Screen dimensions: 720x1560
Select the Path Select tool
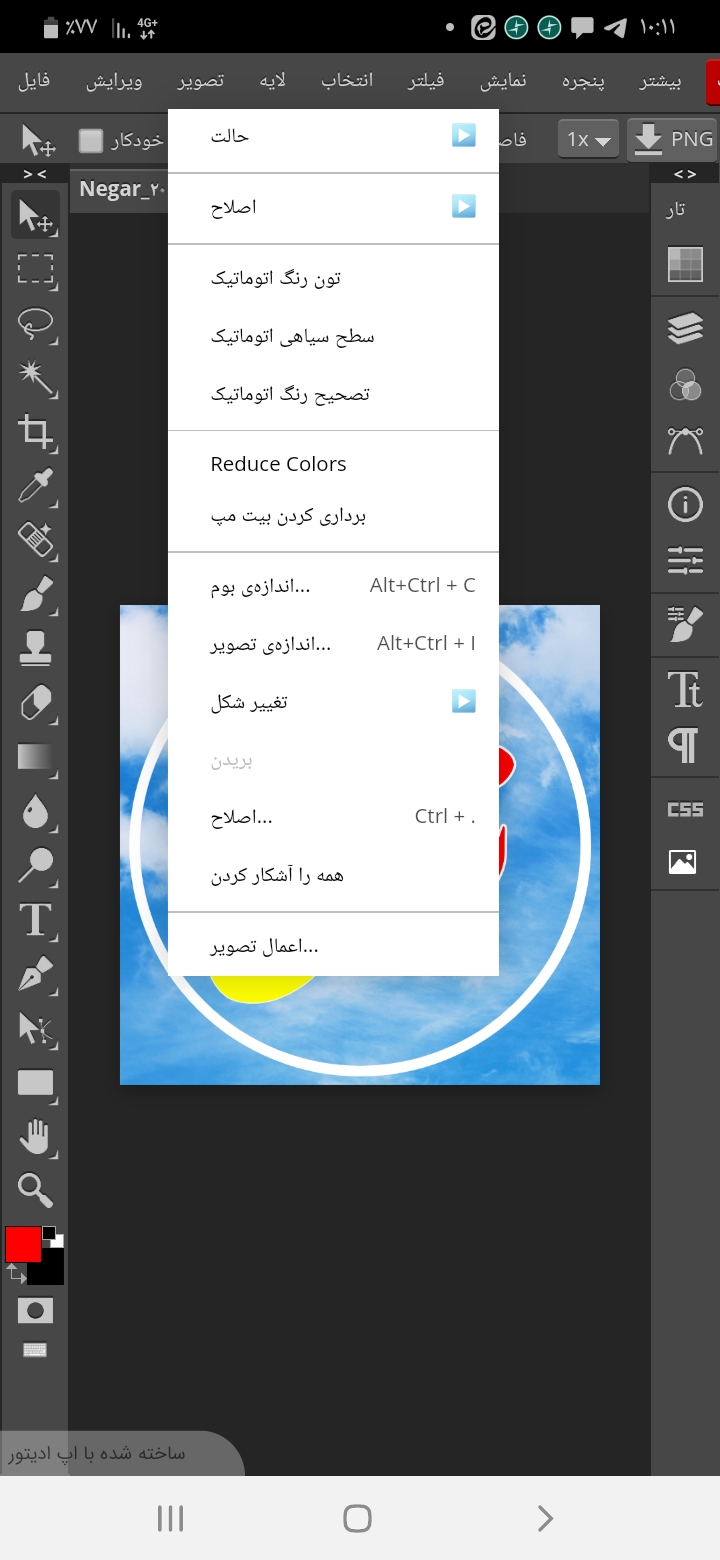(x=36, y=1029)
